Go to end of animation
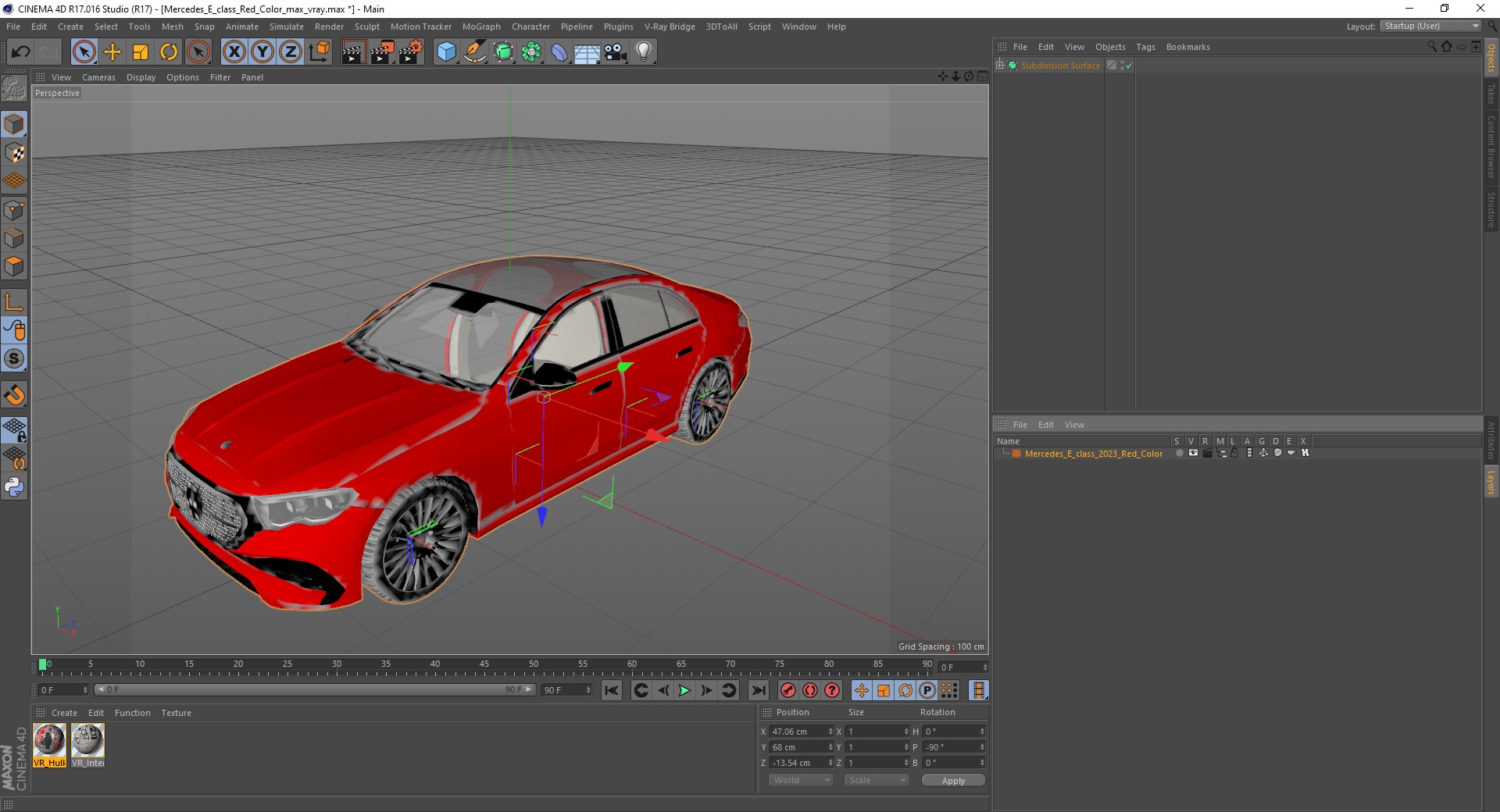 758,690
